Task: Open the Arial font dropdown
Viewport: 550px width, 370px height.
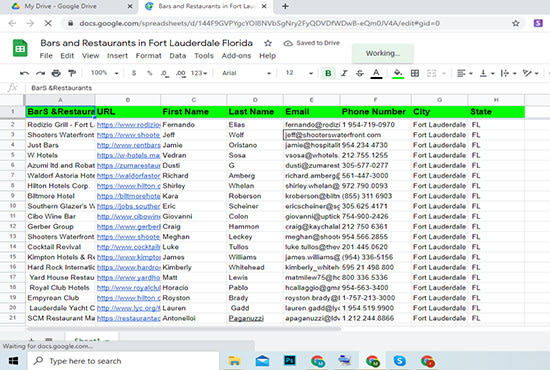Action: (x=246, y=73)
